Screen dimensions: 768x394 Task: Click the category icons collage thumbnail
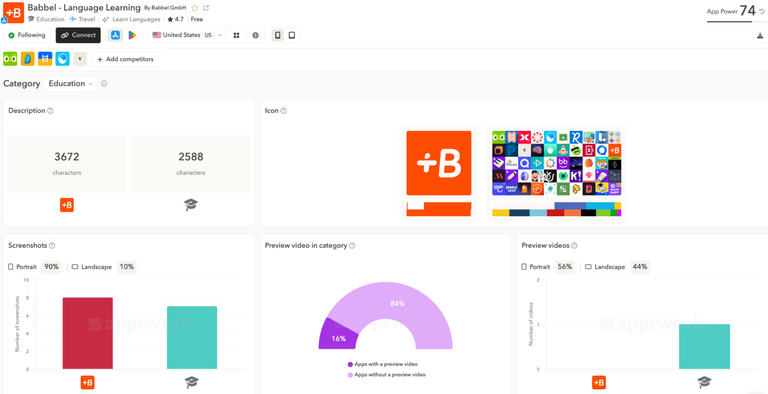[x=556, y=163]
